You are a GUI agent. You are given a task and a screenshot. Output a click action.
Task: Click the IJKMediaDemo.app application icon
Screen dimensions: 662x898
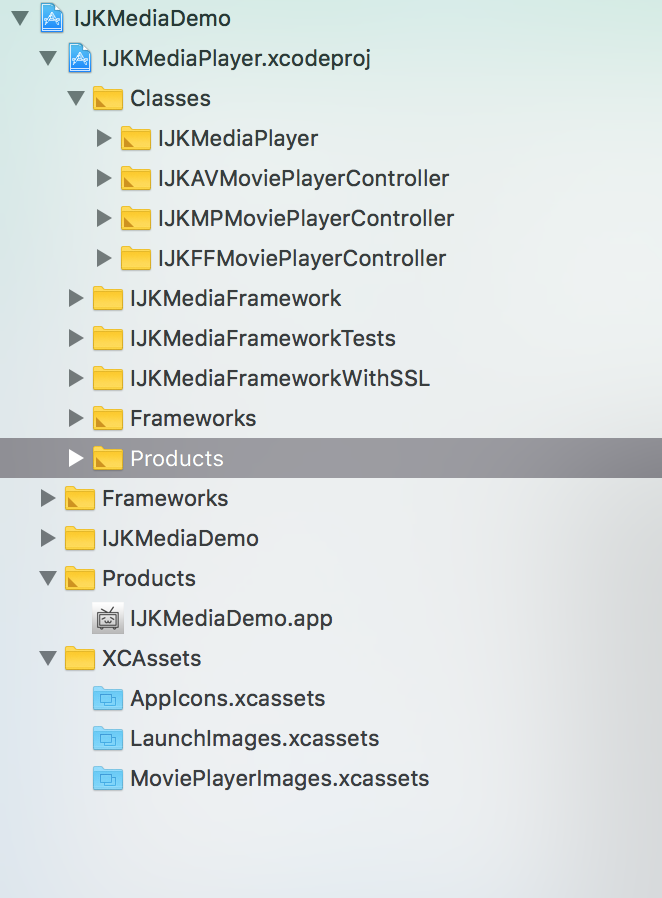[108, 618]
